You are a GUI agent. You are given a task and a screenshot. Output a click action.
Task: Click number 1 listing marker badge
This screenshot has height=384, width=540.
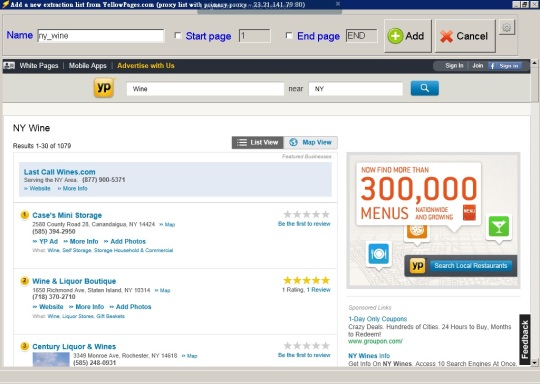tap(24, 215)
